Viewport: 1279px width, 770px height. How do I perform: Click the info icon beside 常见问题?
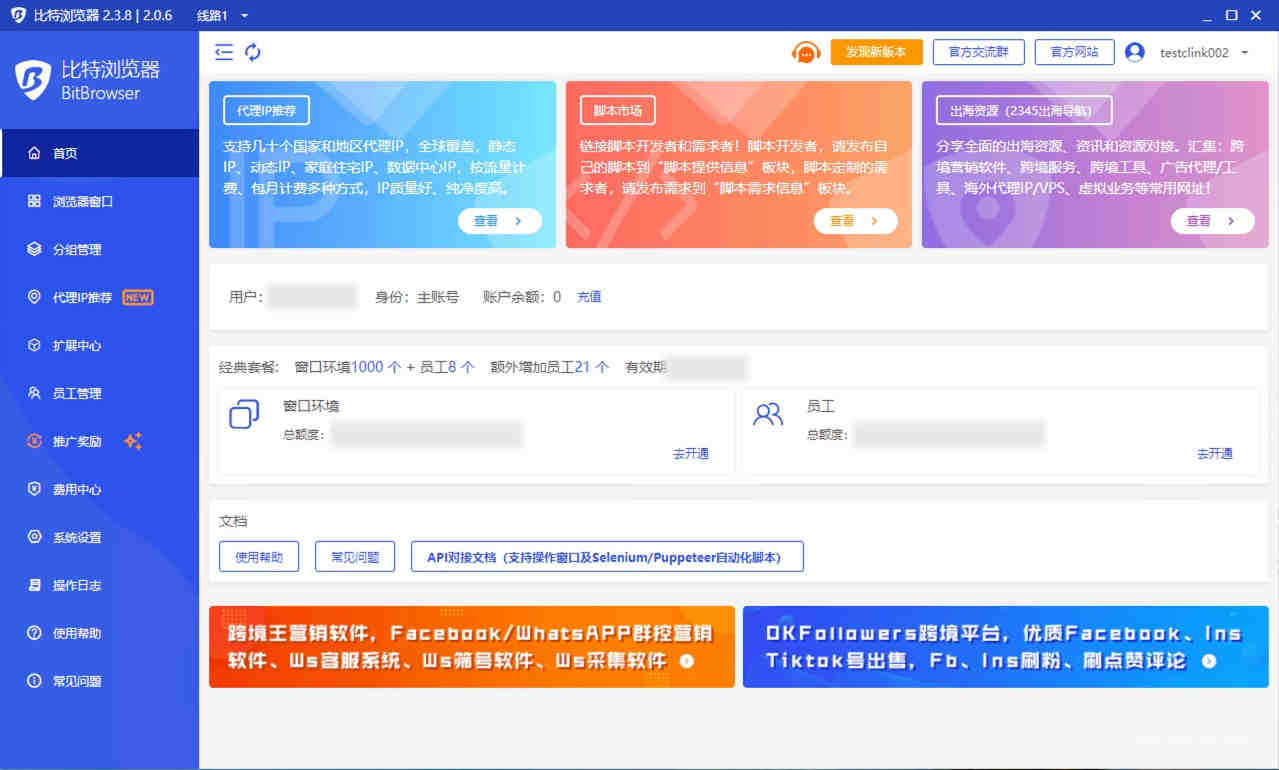tap(34, 681)
